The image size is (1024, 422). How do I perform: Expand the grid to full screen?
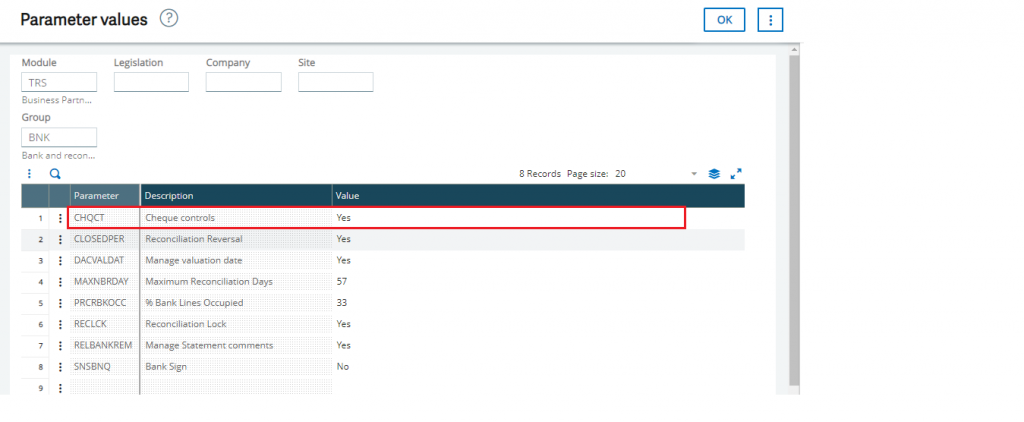[737, 173]
